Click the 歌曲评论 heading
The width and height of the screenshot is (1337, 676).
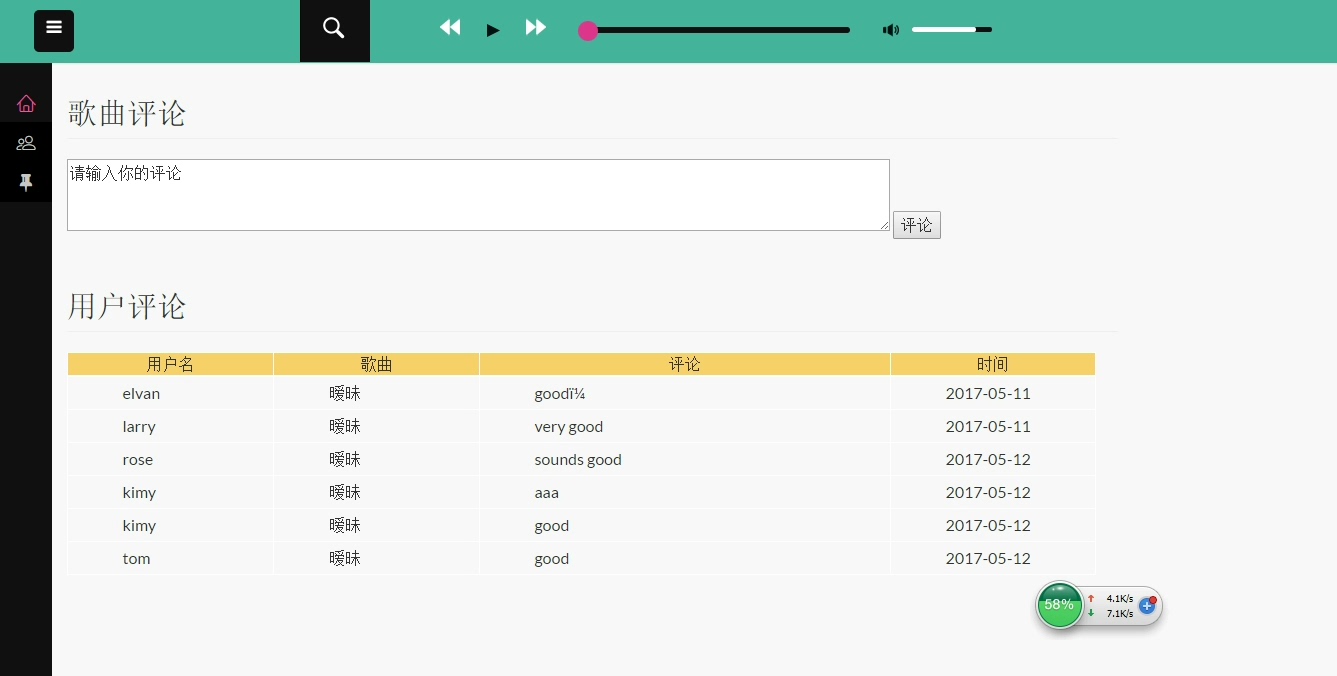click(x=127, y=113)
